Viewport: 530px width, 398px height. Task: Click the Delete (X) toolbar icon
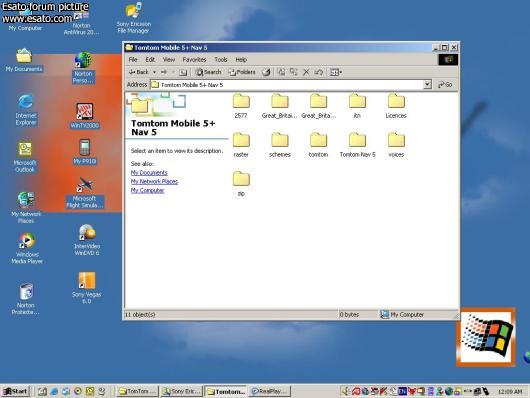click(x=306, y=72)
